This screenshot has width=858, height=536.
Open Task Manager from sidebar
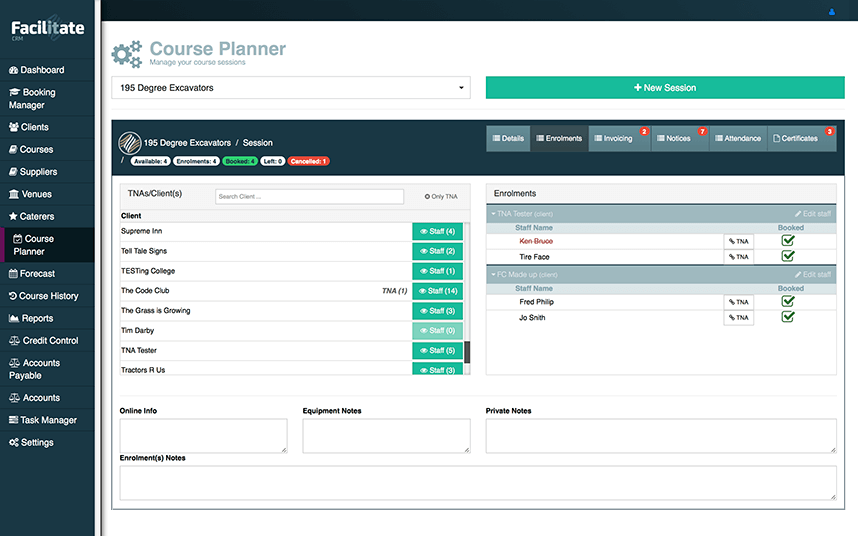tap(48, 420)
